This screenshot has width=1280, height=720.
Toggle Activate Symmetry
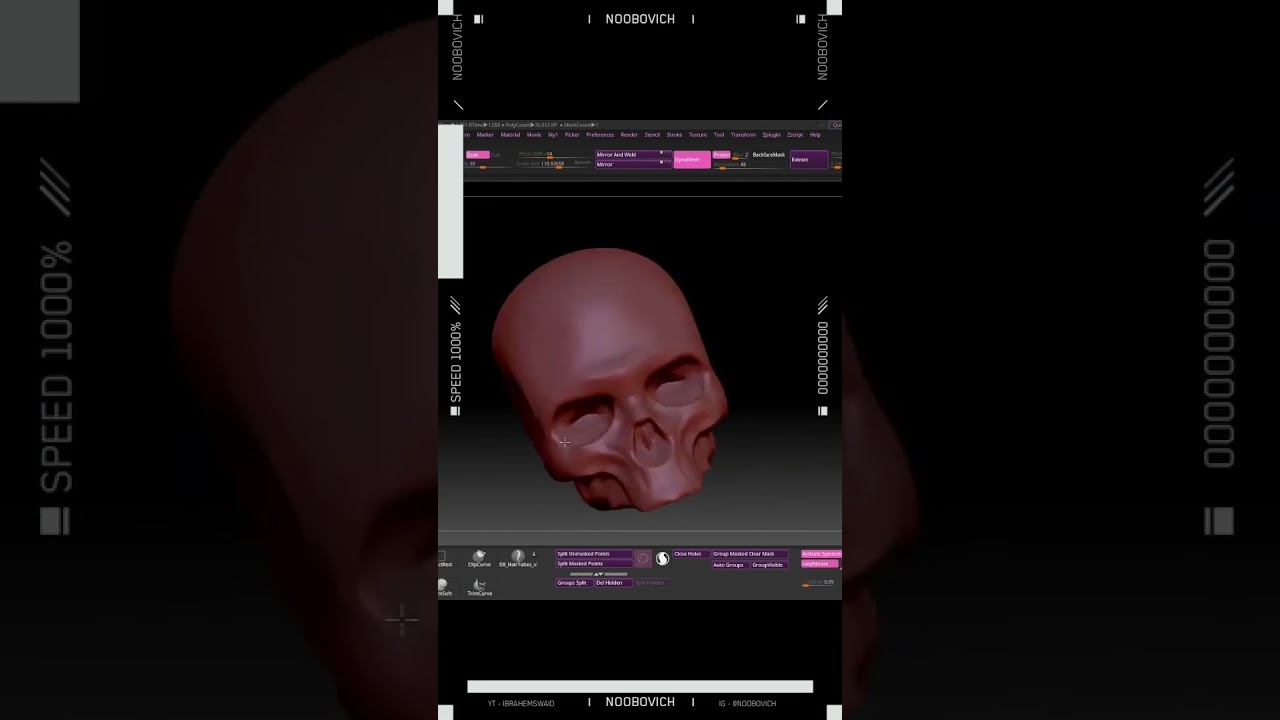pos(821,554)
